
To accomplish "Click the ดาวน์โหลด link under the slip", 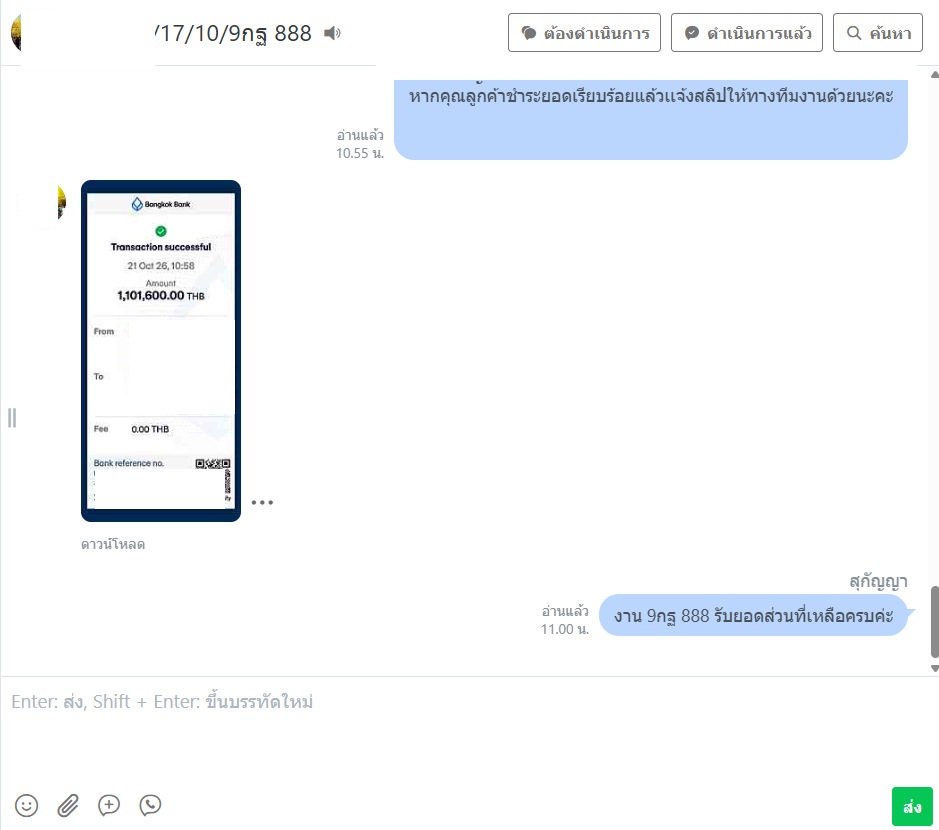I will coord(113,544).
